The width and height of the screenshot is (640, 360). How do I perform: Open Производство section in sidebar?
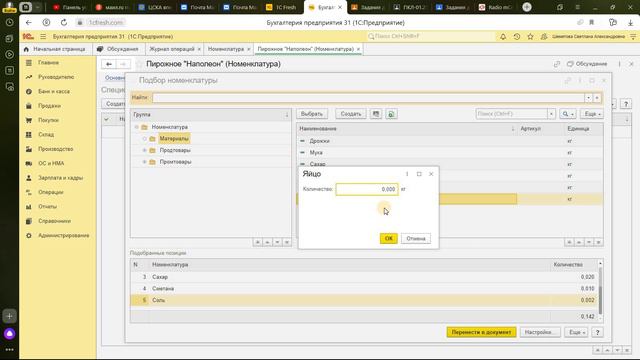(x=56, y=149)
